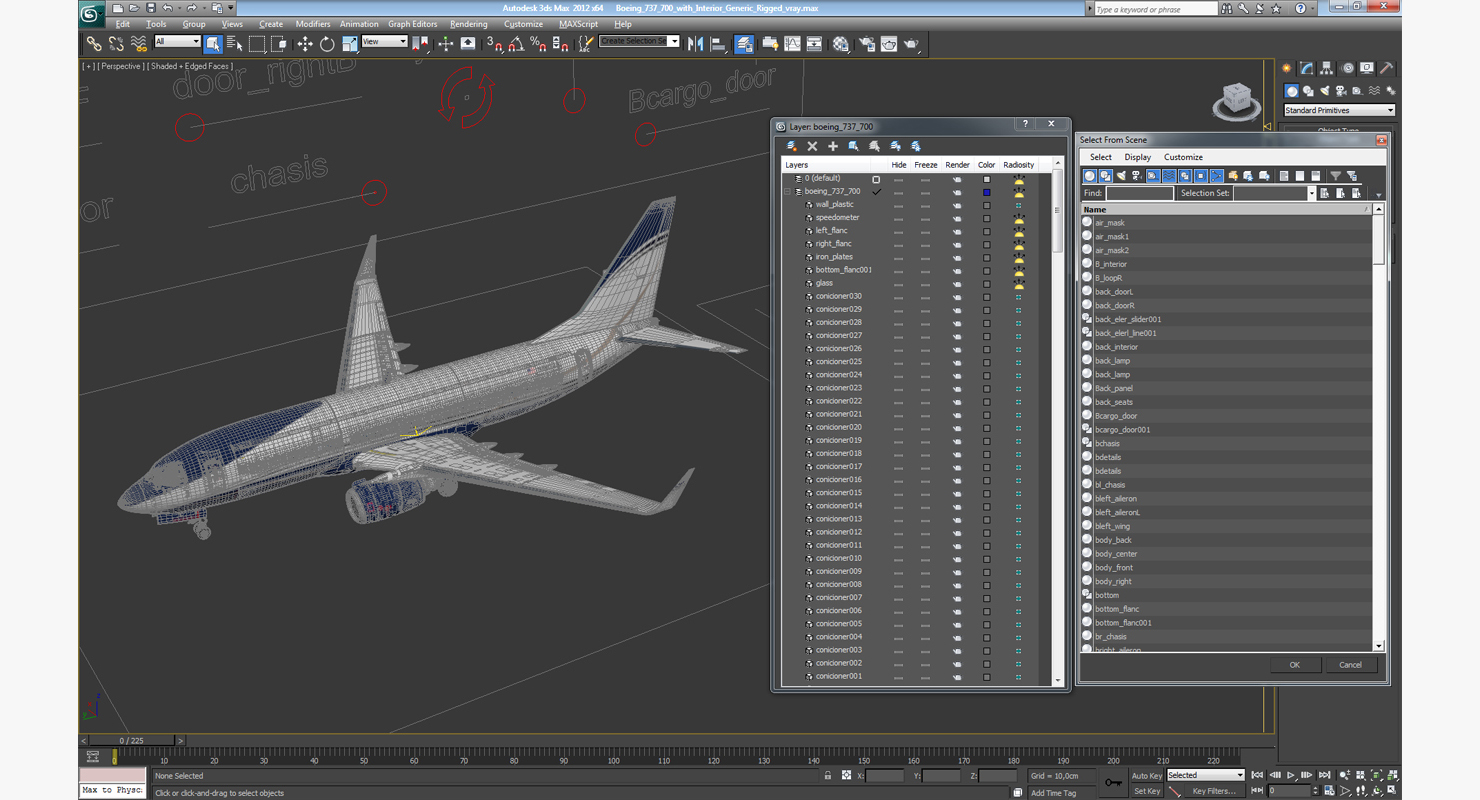Click Select All icon in Select From Scene
The width and height of the screenshot is (1480, 800).
pyautogui.click(x=1284, y=176)
